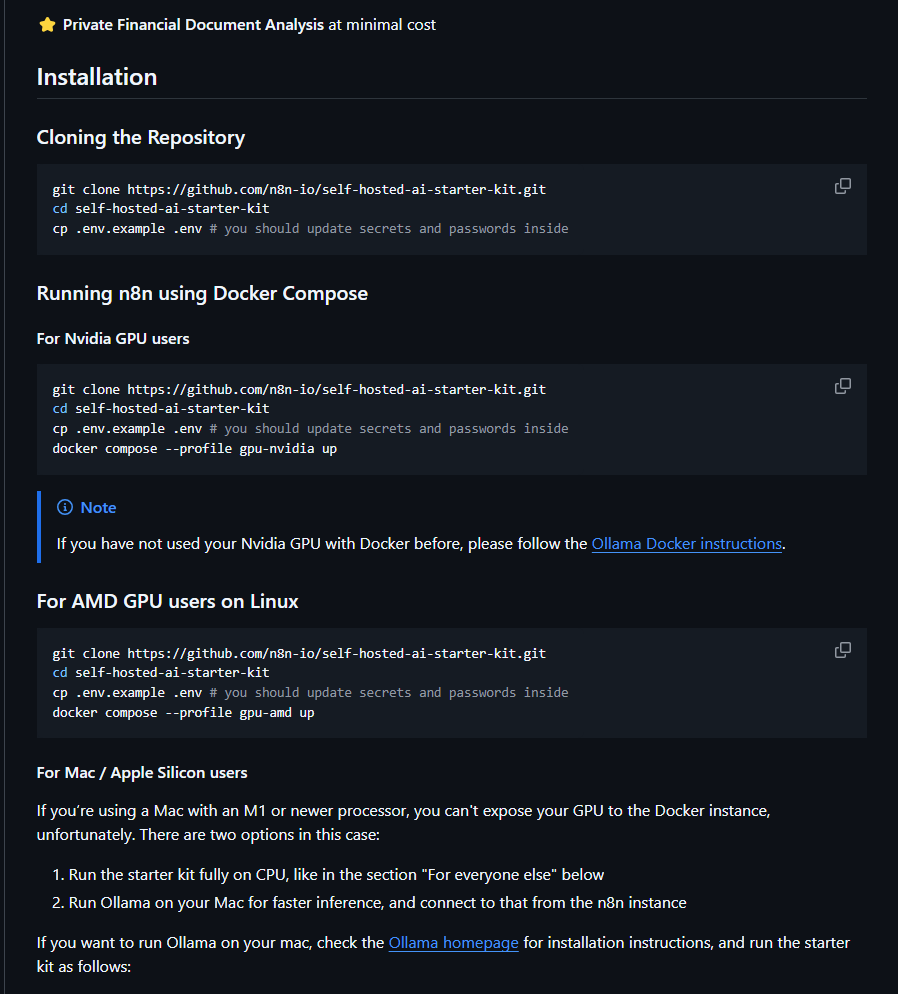Click list item about running fully on CPU

tap(336, 875)
